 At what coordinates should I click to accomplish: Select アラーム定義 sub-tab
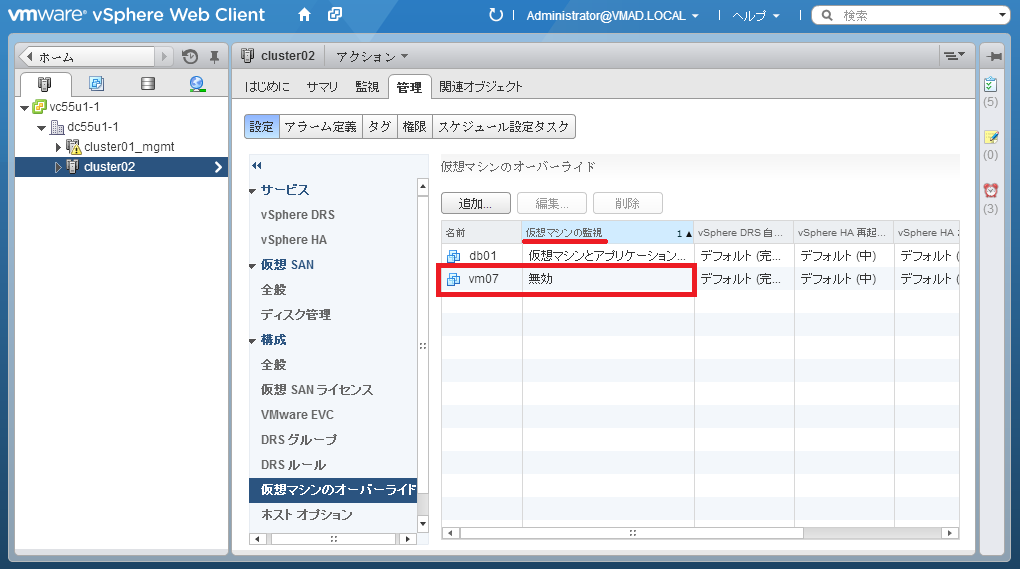click(x=321, y=127)
